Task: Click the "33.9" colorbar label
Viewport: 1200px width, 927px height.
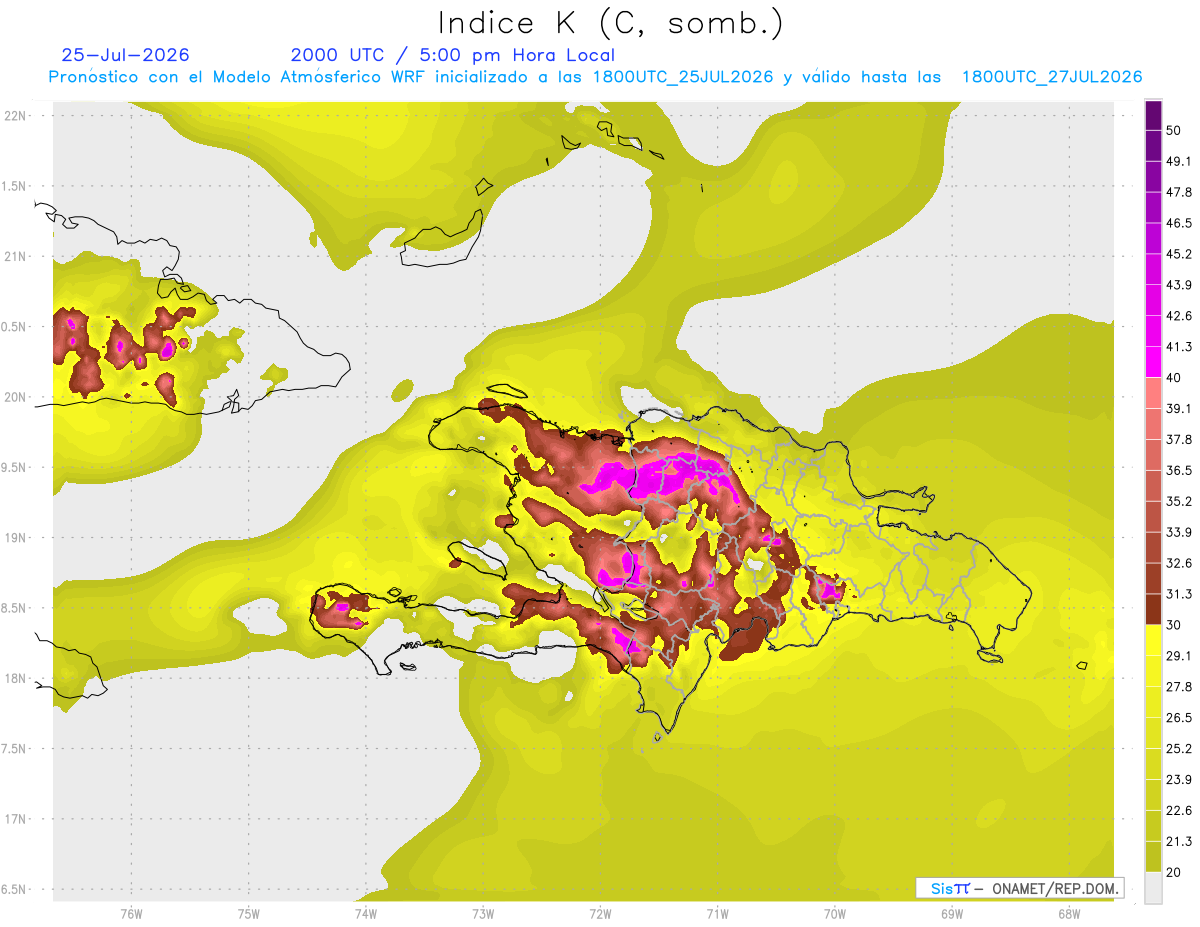Action: coord(1179,532)
